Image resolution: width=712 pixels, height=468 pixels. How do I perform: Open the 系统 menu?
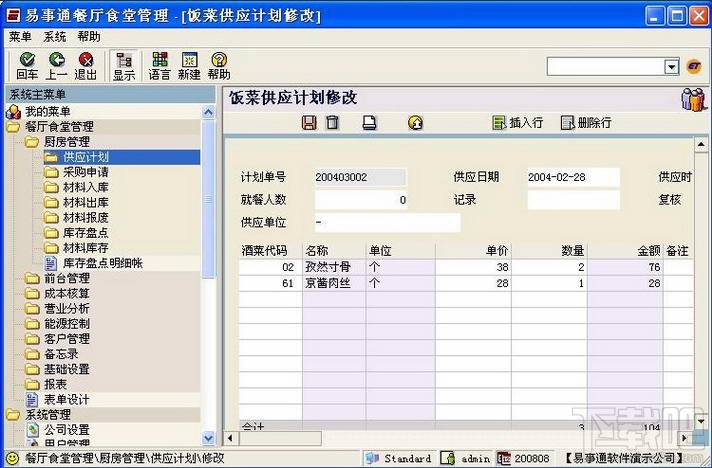pos(54,37)
